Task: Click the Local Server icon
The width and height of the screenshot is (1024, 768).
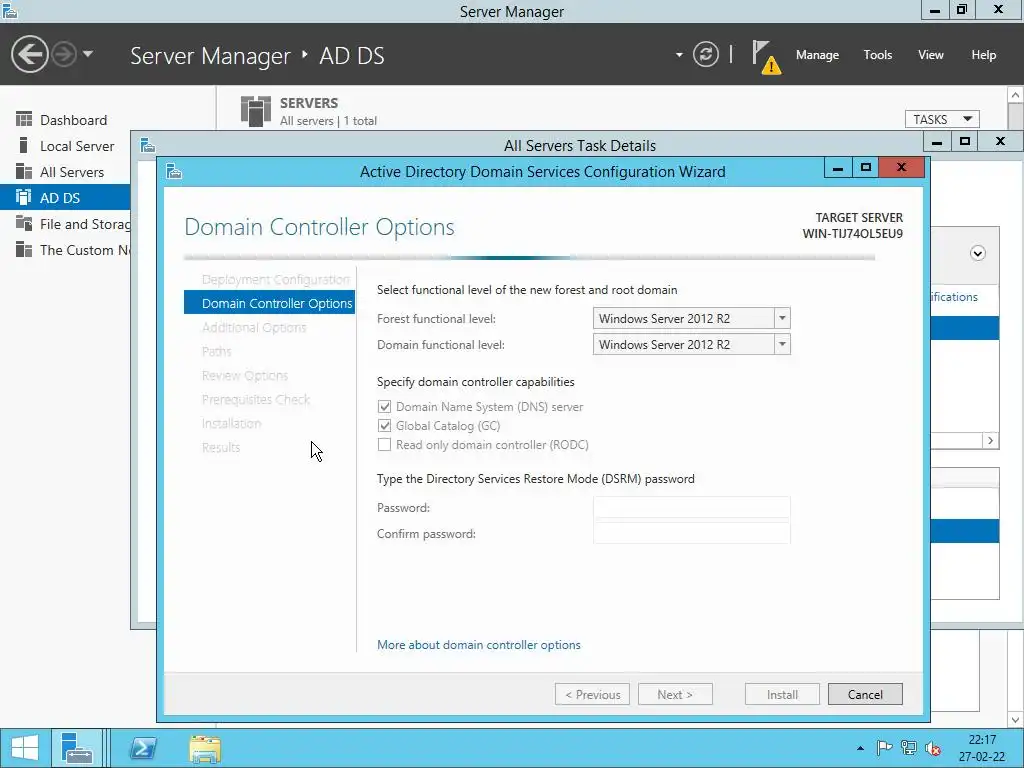Action: (24, 145)
